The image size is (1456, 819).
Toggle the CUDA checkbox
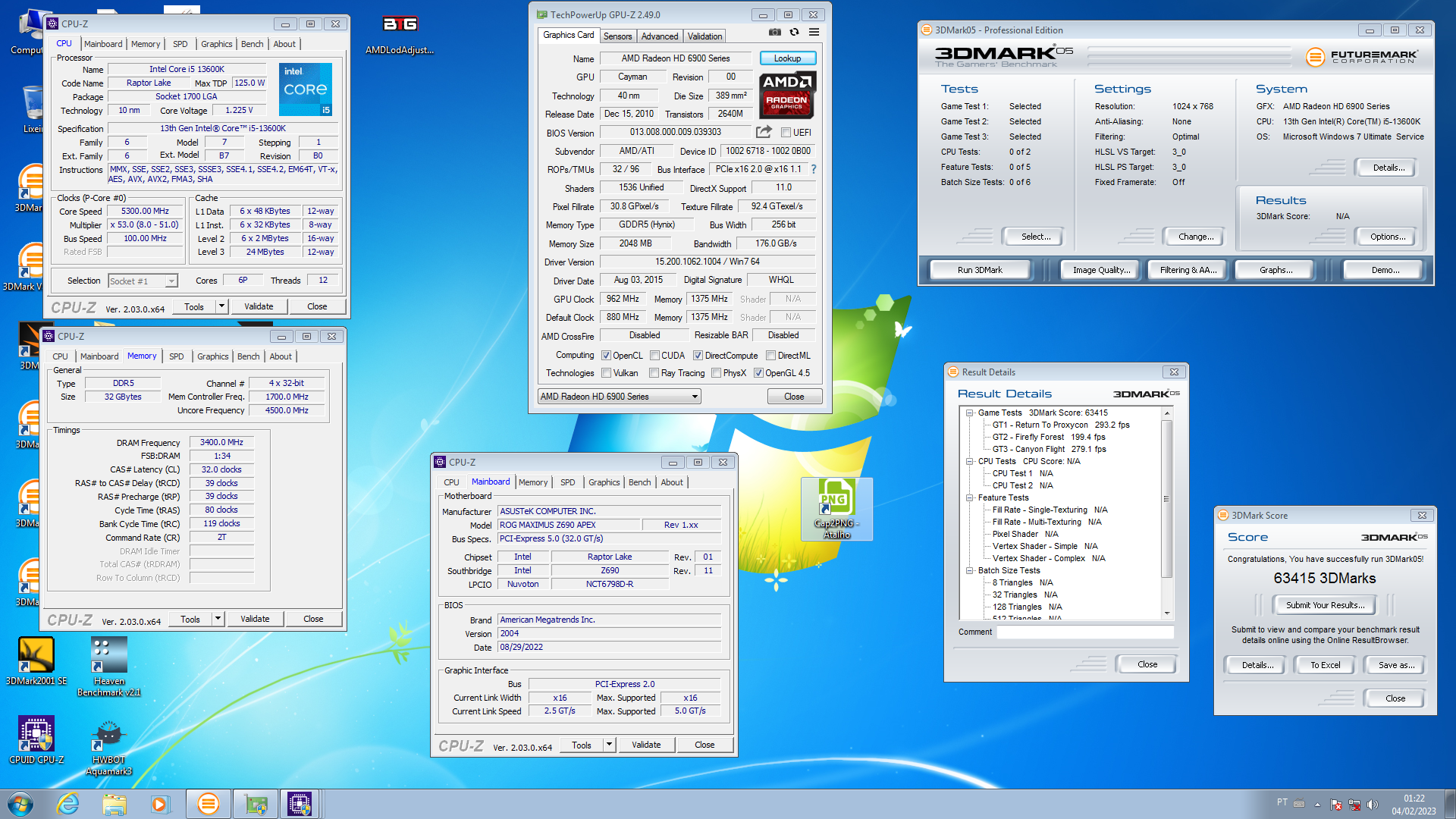tap(654, 356)
